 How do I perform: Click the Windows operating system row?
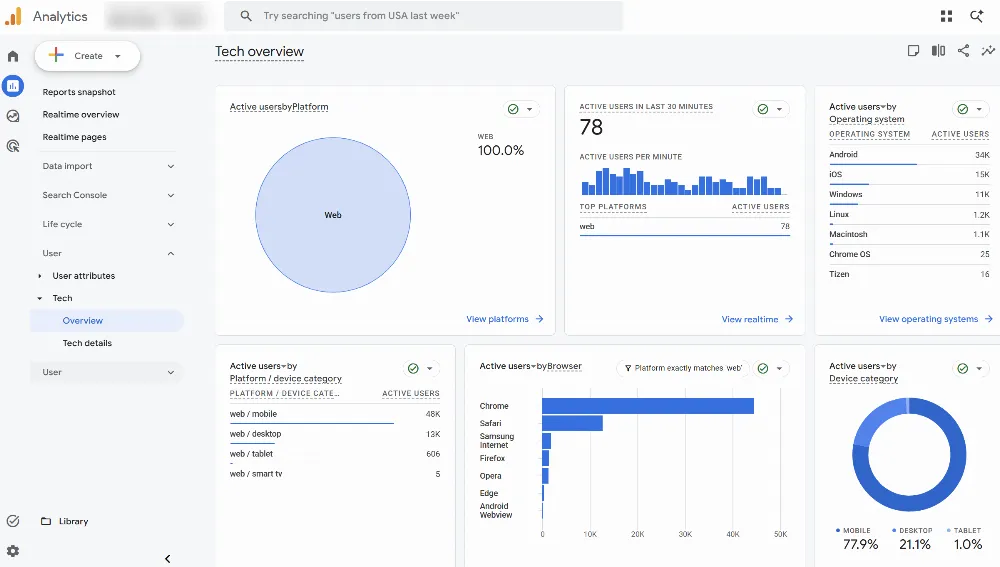(x=909, y=195)
